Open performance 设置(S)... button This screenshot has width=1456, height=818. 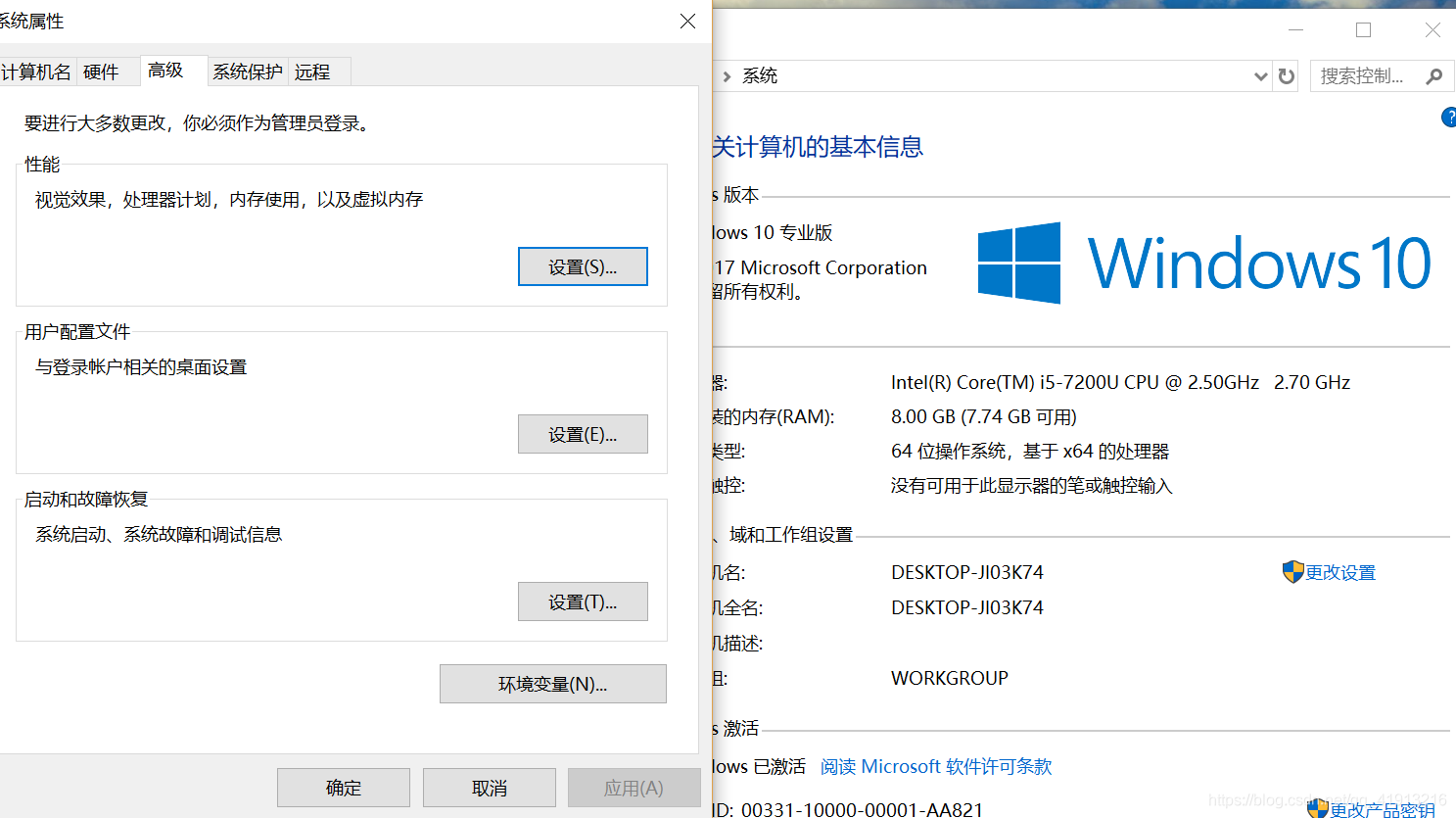583,266
